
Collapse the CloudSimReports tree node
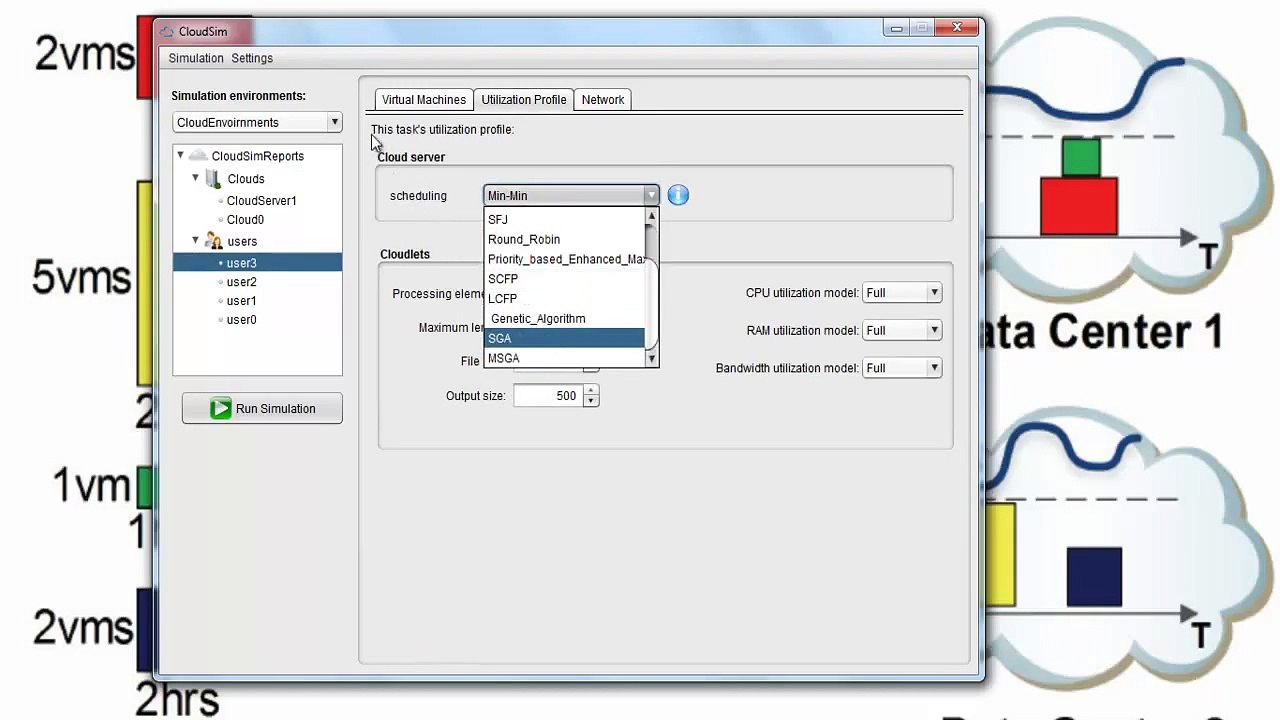(x=180, y=155)
